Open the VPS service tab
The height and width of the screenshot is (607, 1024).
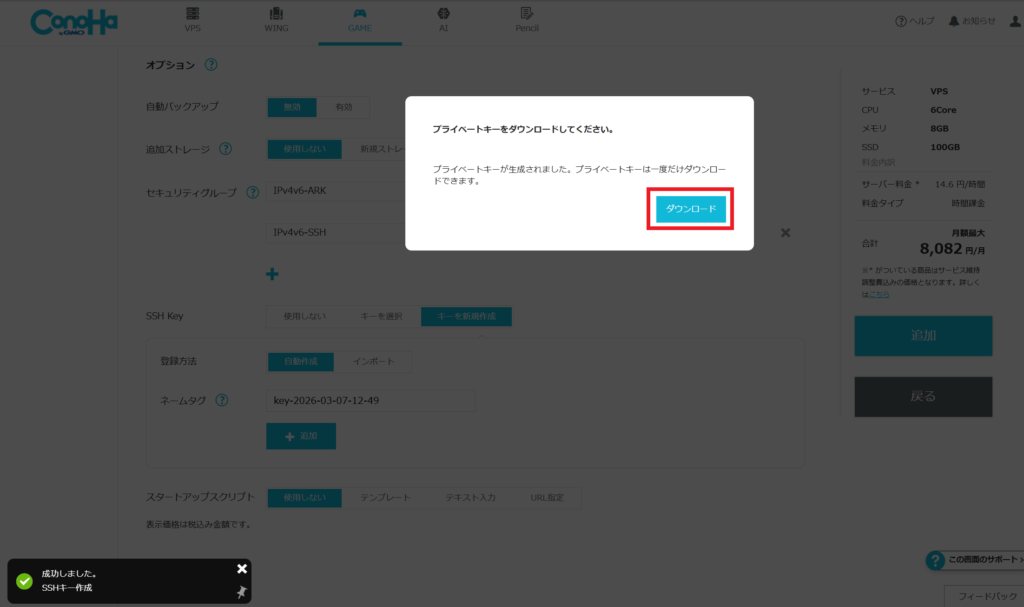pos(192,19)
